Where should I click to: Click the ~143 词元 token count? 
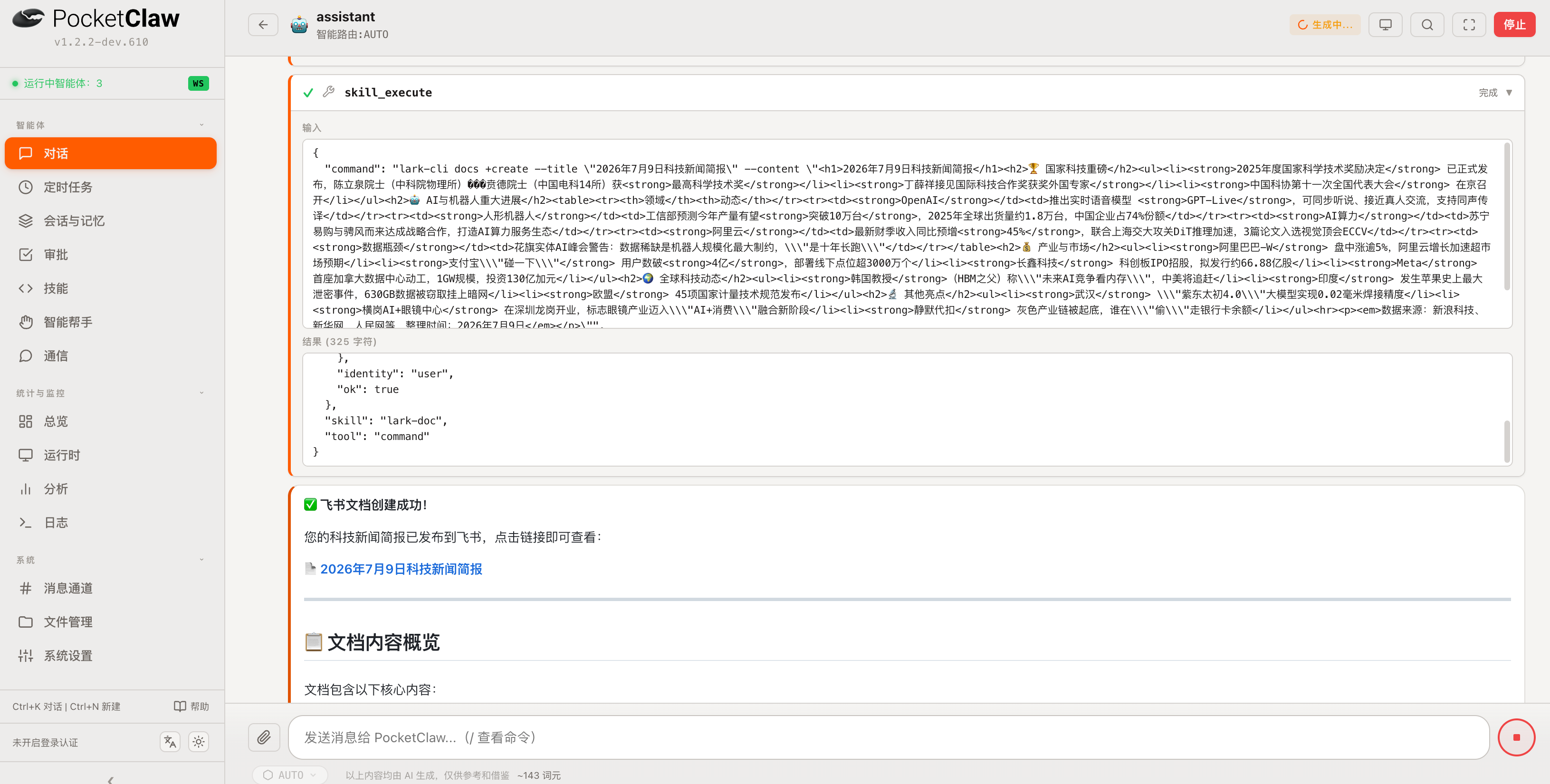pos(538,775)
